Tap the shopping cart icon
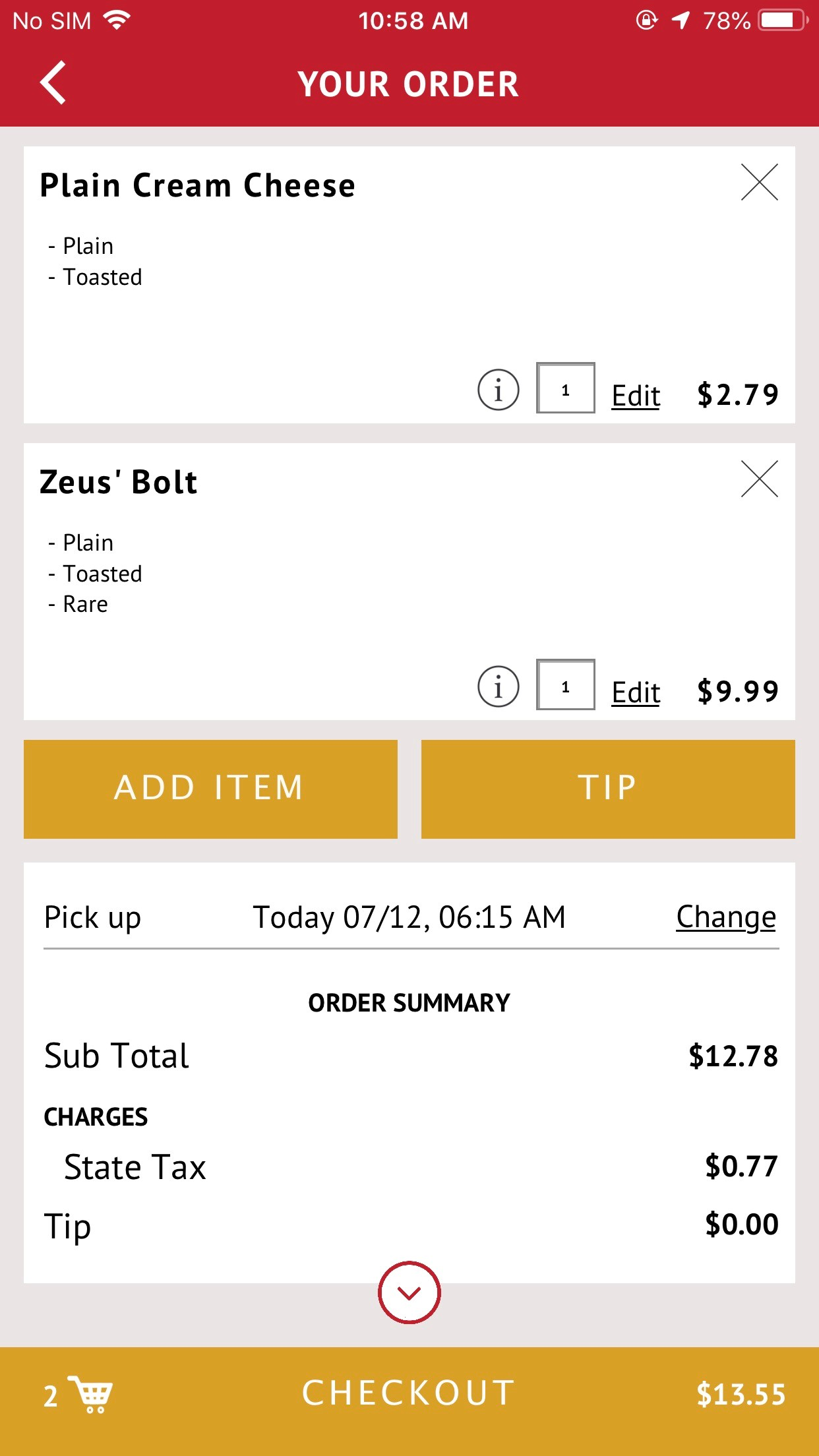The height and width of the screenshot is (1456, 819). click(93, 1394)
